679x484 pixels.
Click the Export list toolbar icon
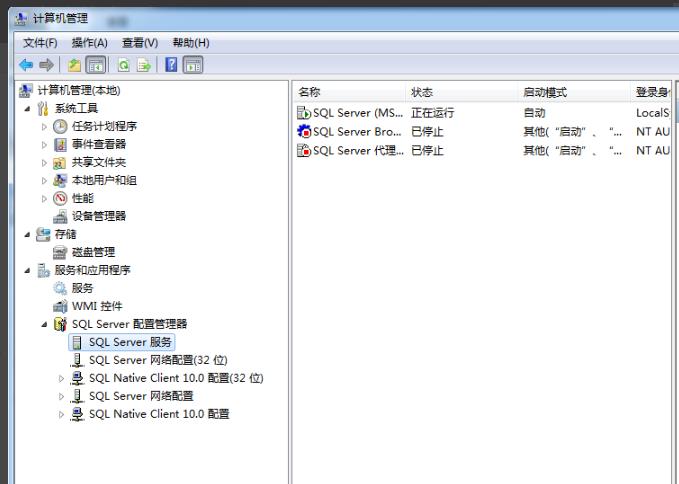click(x=144, y=65)
